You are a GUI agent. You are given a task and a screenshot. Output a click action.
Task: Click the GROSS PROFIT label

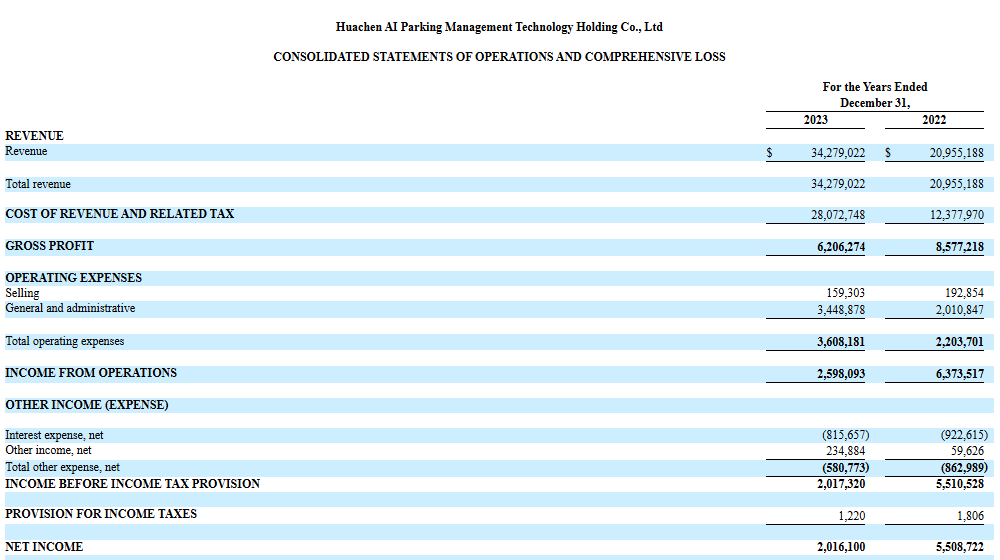[50, 246]
